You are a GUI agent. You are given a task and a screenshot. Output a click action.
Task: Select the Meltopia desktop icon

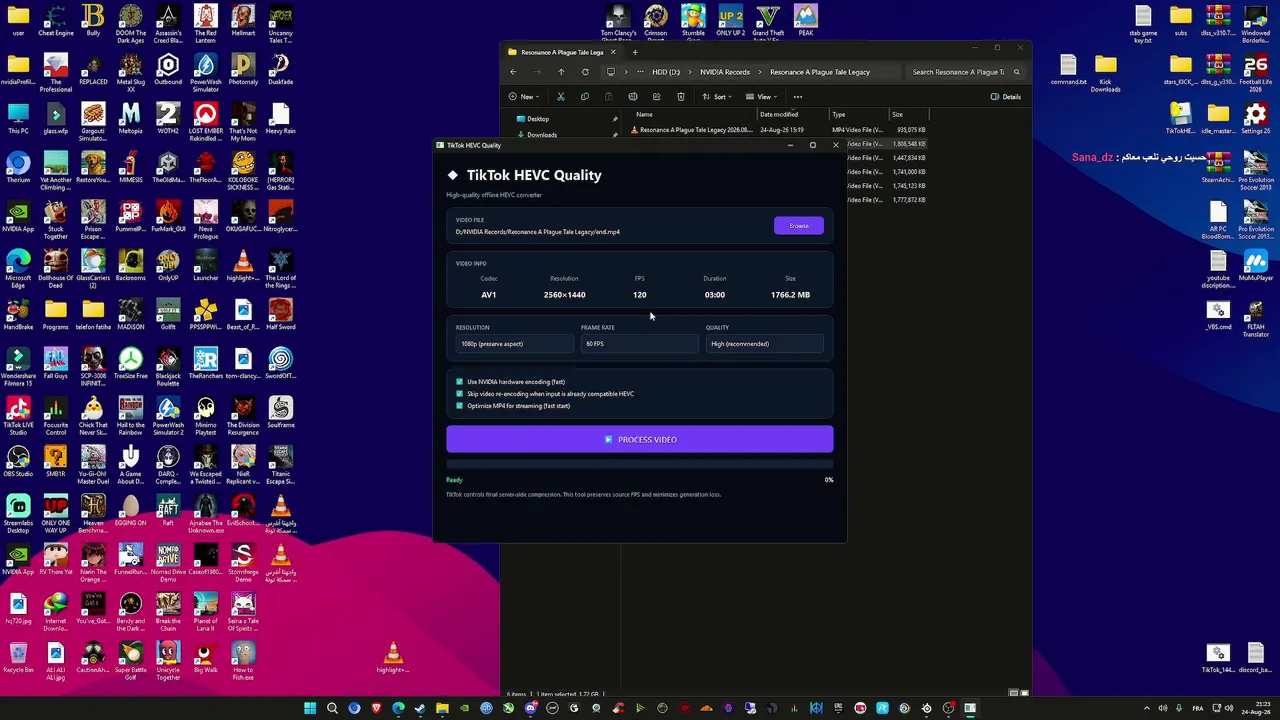[x=131, y=119]
